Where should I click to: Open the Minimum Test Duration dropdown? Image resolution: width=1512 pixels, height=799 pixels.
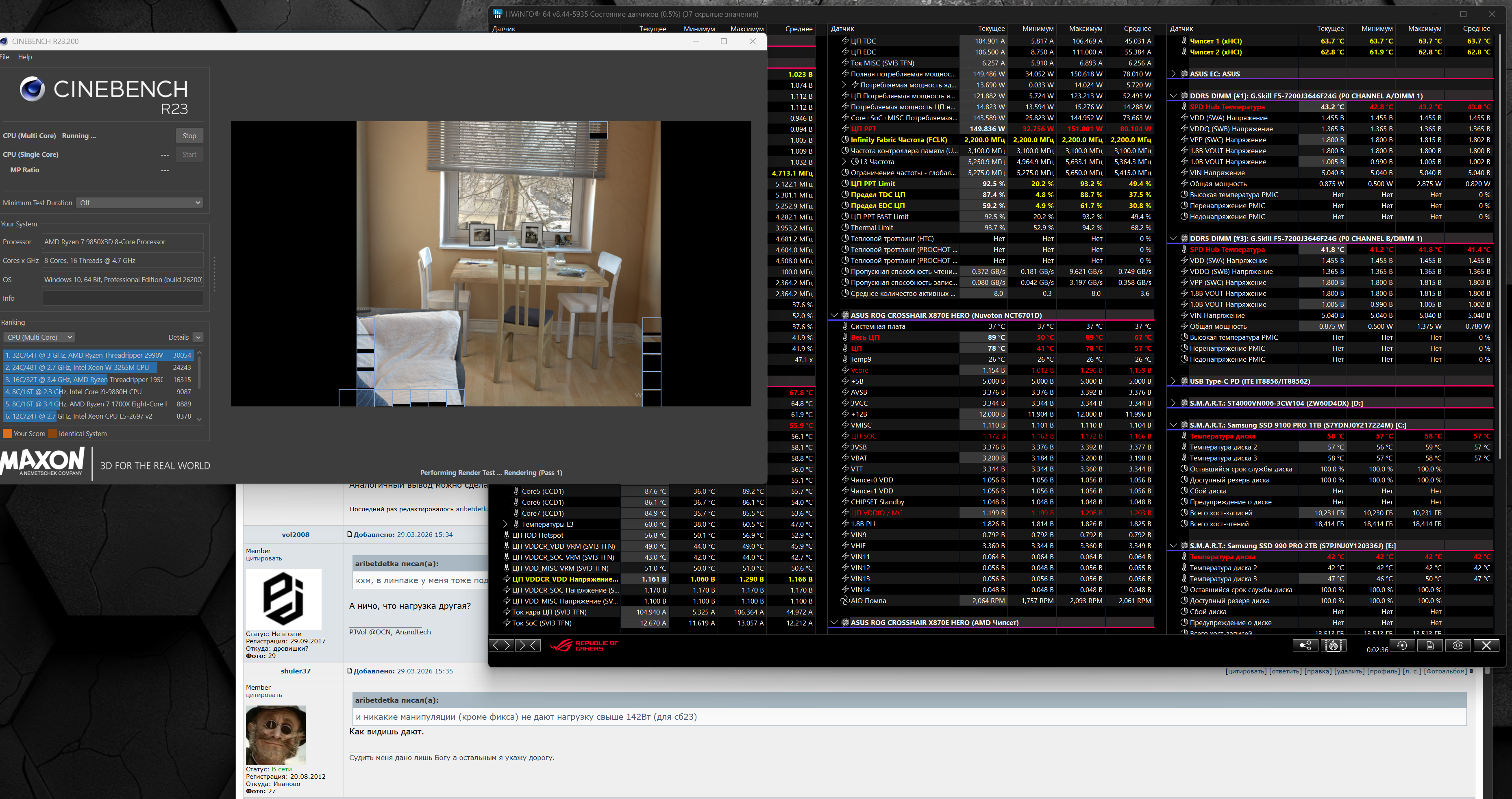tap(140, 202)
